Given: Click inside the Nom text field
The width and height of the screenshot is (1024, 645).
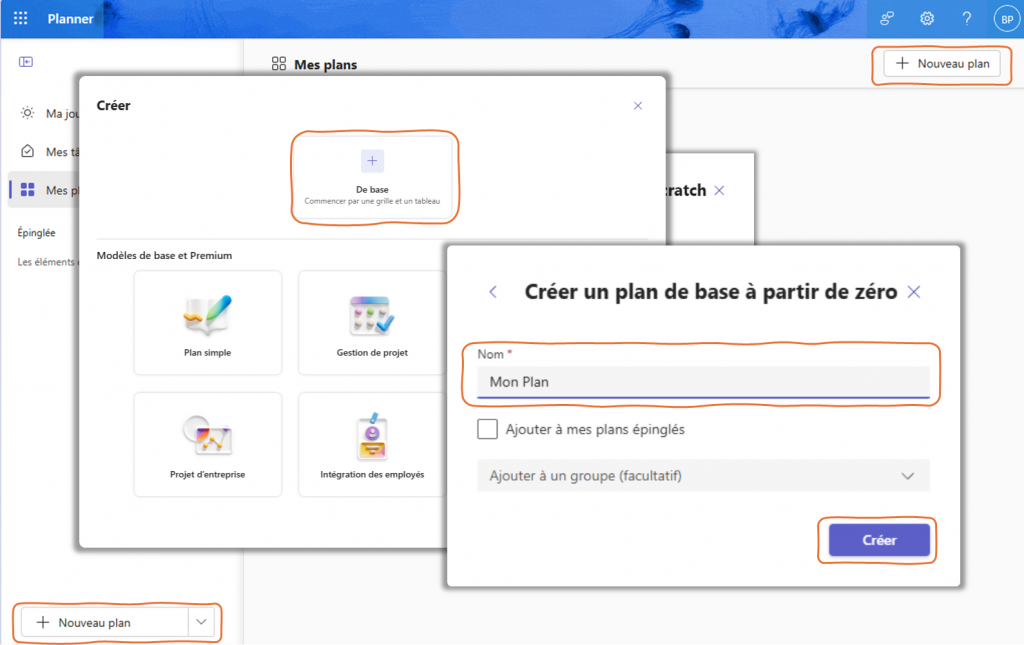Looking at the screenshot, I should (x=703, y=382).
